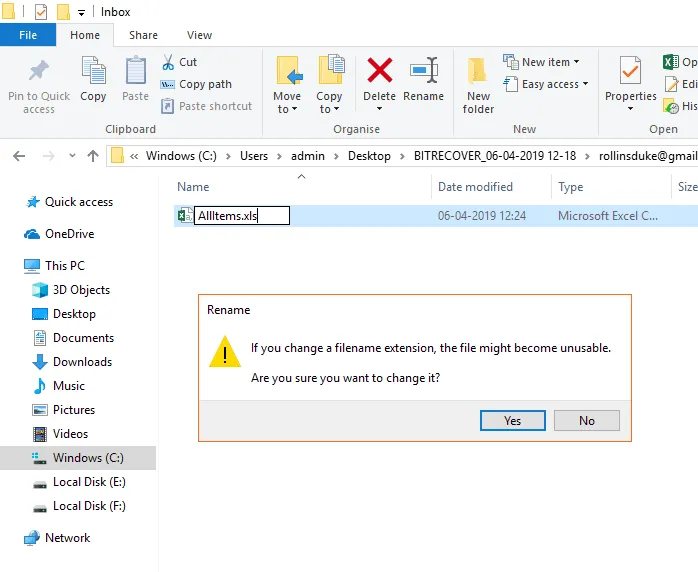Open the recent locations chevron

[72, 156]
